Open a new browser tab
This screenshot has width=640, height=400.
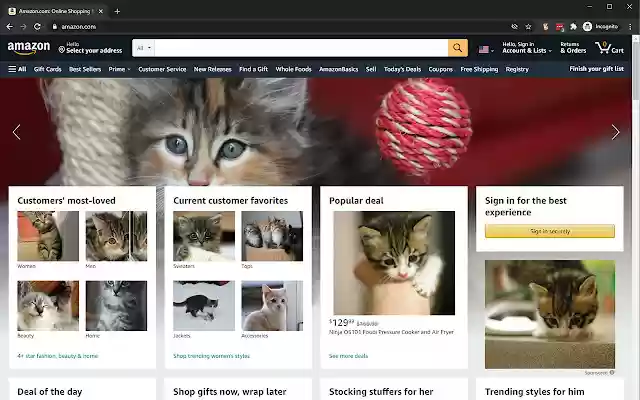click(x=117, y=11)
